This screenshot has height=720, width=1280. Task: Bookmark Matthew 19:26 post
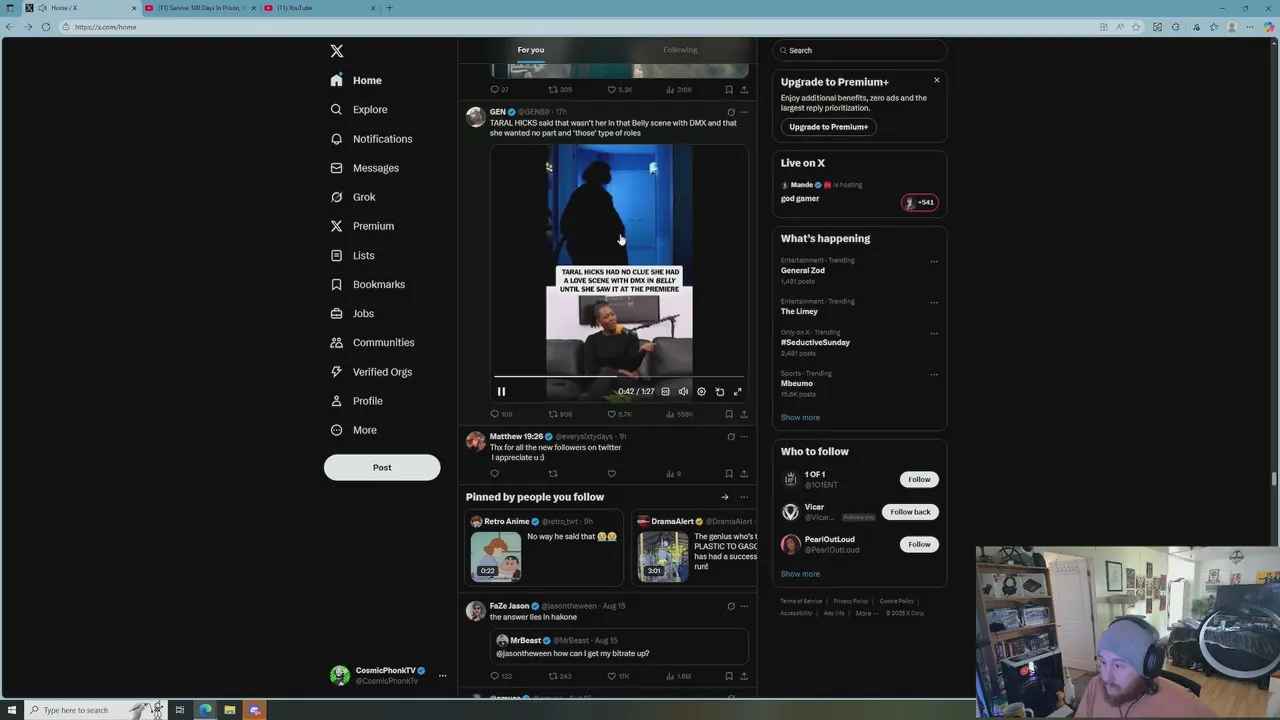click(x=728, y=474)
